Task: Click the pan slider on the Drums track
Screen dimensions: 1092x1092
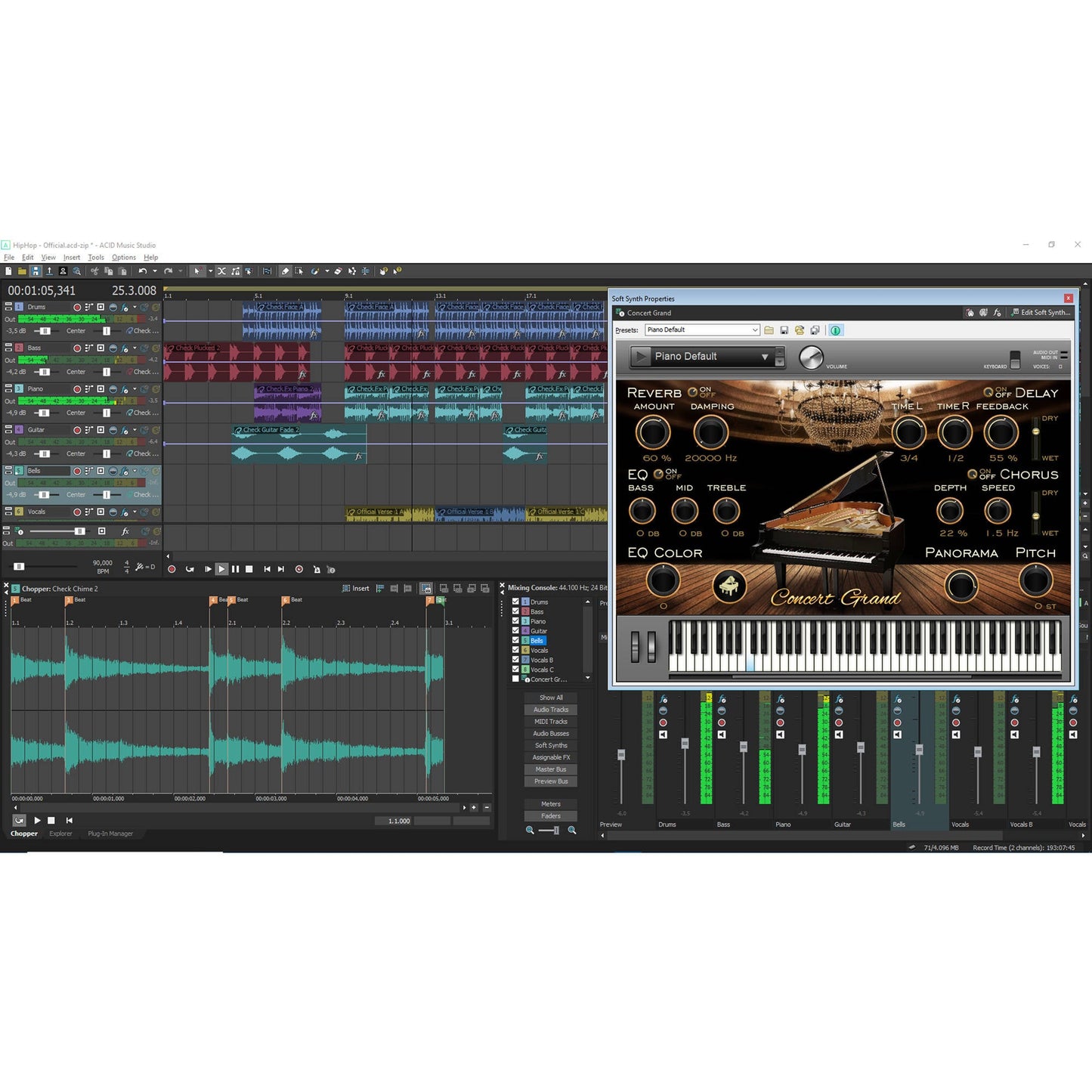Action: pyautogui.click(x=107, y=330)
